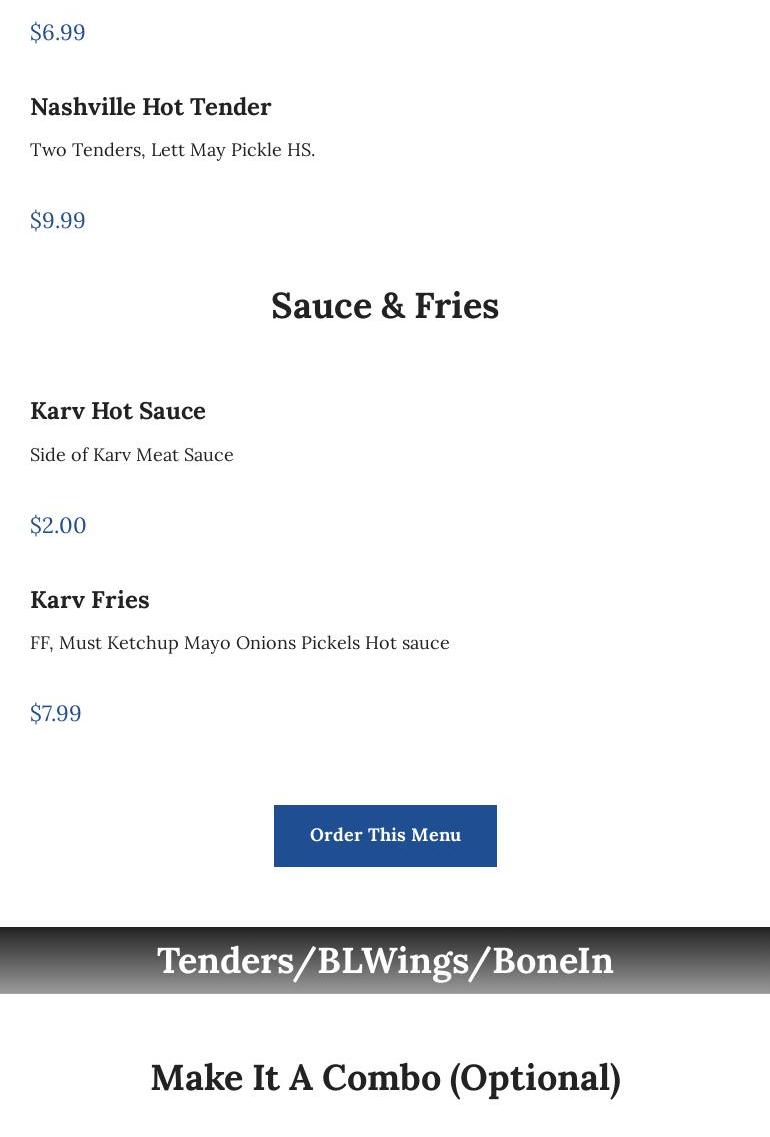Open the Karv Hot Sauce menu item
This screenshot has height=1137, width=770.
coord(118,411)
